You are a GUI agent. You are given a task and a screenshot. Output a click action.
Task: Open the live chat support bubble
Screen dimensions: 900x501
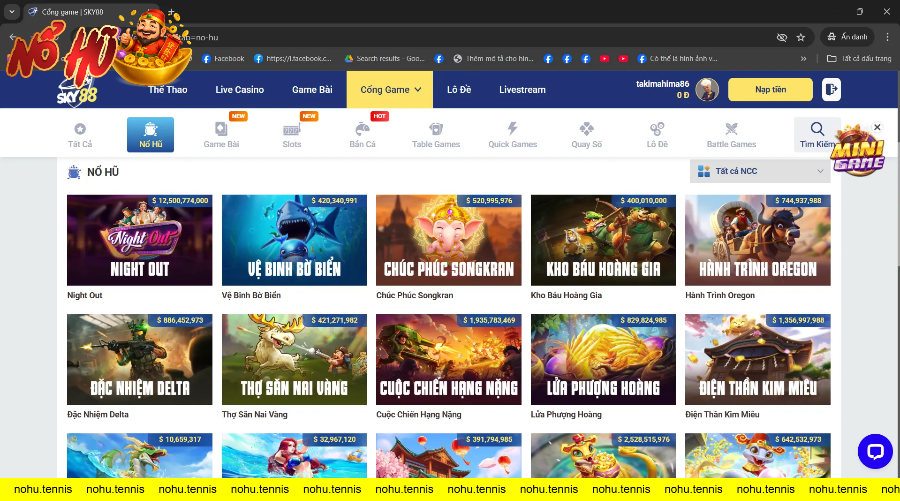875,452
